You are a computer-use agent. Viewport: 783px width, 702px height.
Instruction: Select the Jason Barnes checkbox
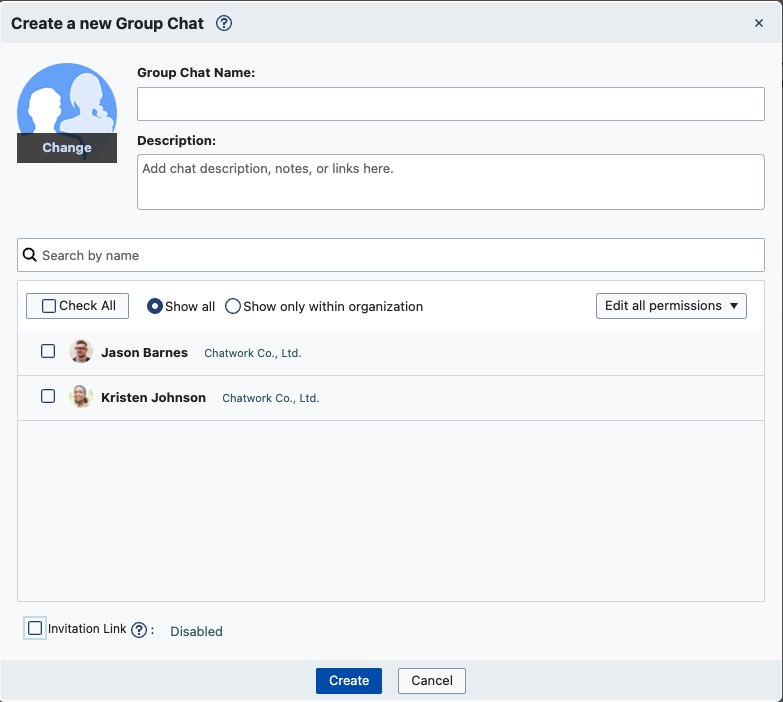point(48,351)
